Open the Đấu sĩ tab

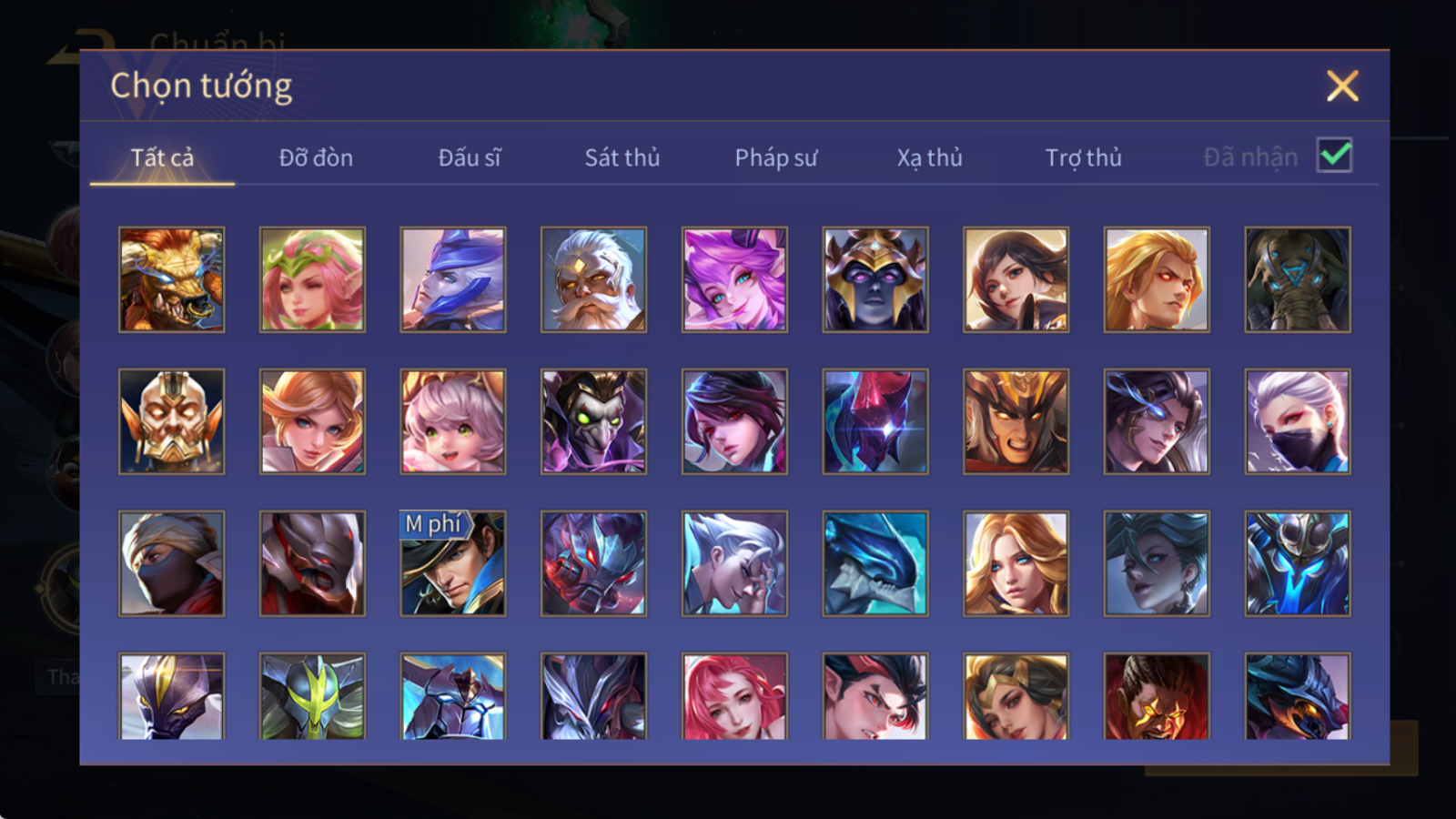pos(470,157)
